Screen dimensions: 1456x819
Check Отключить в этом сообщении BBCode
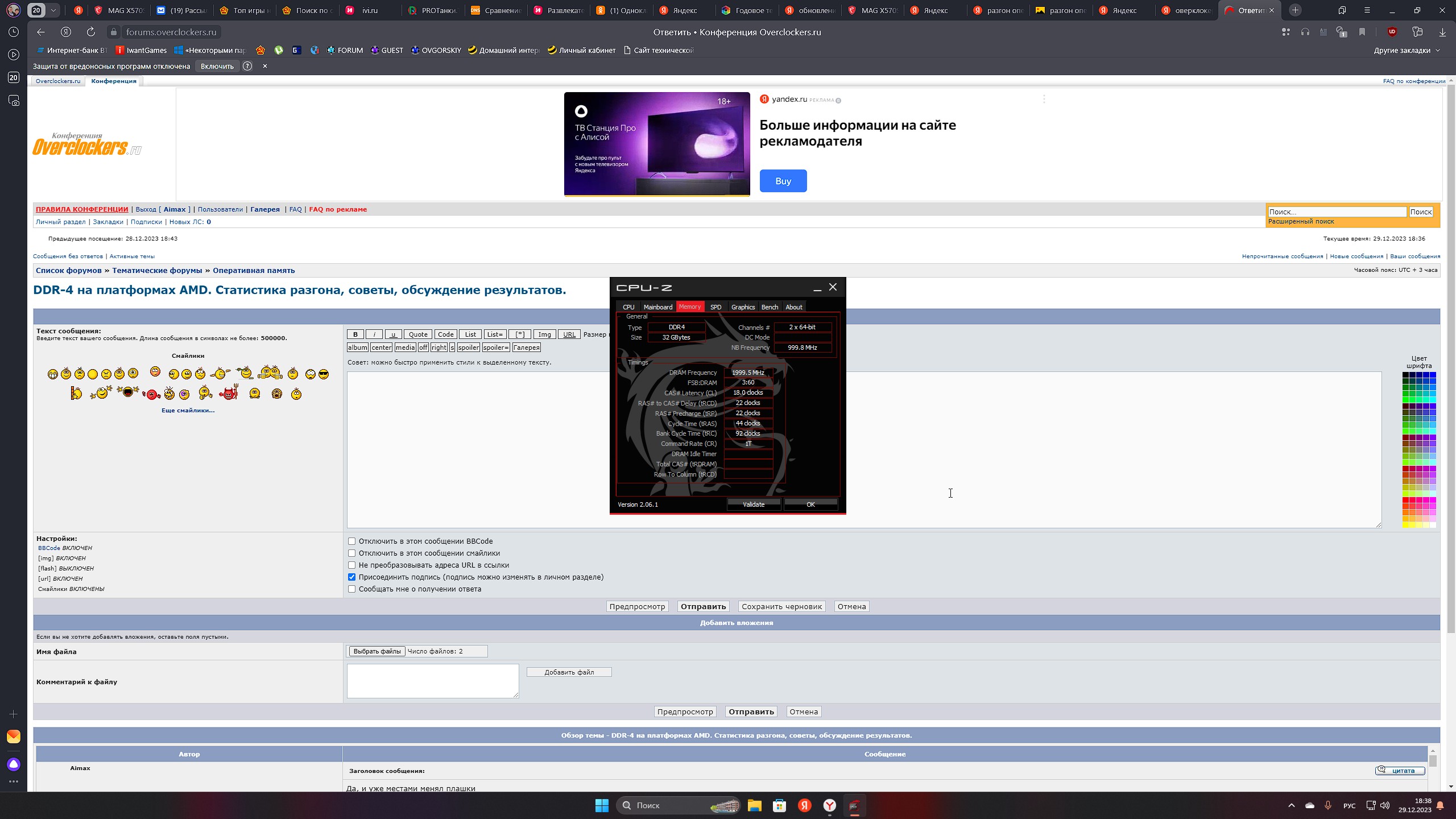pos(351,541)
